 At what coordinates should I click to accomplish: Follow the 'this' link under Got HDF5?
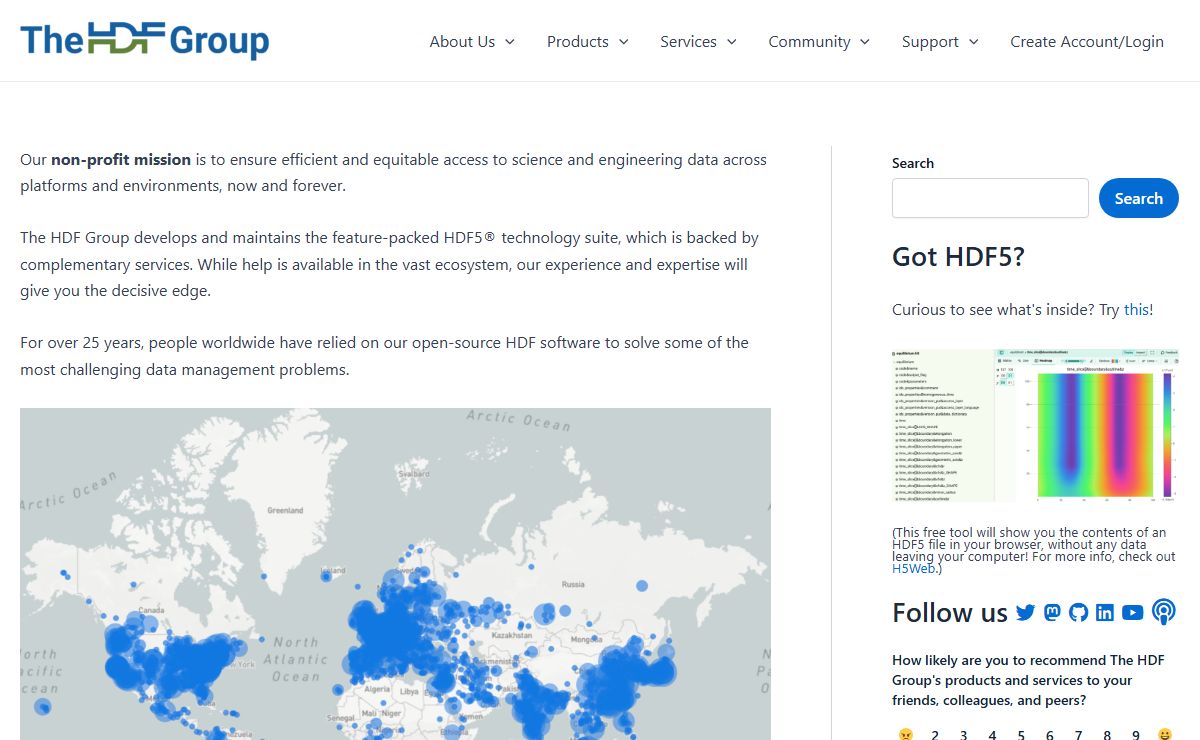point(1136,310)
